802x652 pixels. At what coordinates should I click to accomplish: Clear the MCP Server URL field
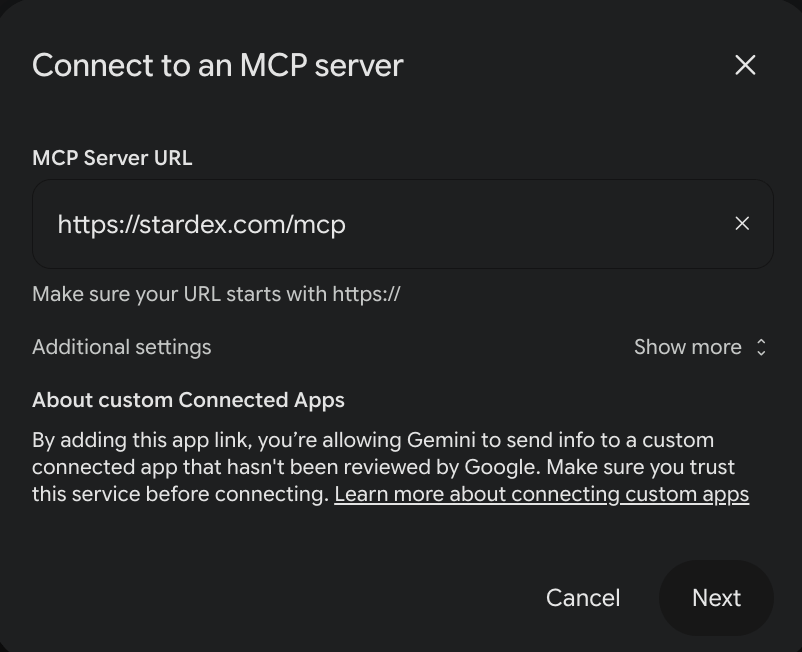pyautogui.click(x=742, y=223)
